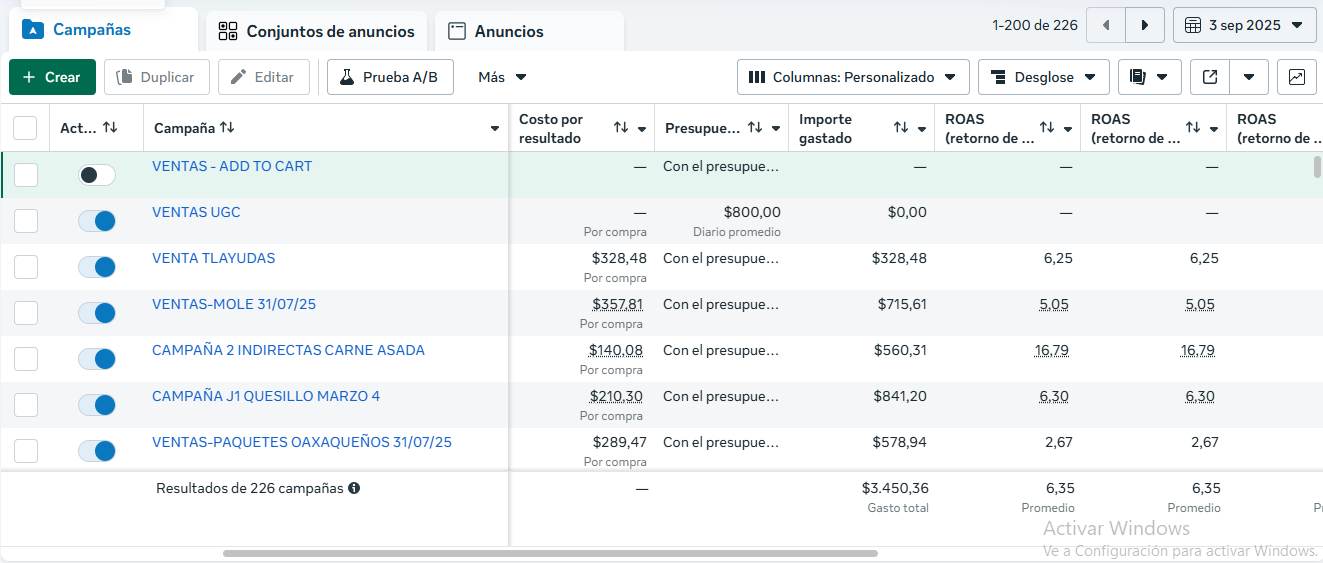The height and width of the screenshot is (563, 1323).
Task: Open Columnas: Personalizado dropdown
Action: [853, 77]
